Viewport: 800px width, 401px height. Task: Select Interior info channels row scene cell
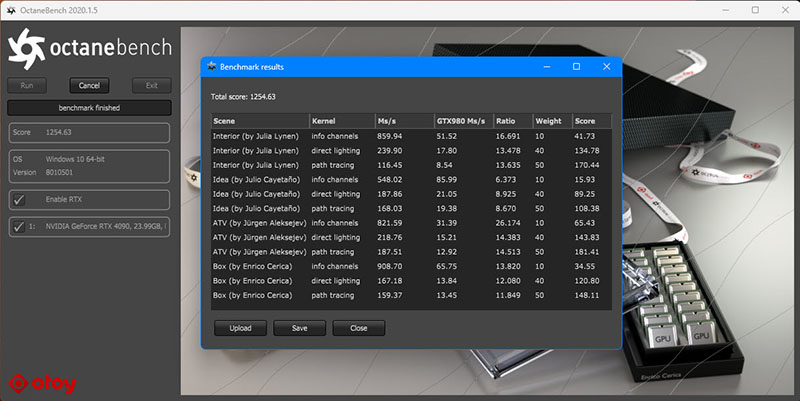256,136
